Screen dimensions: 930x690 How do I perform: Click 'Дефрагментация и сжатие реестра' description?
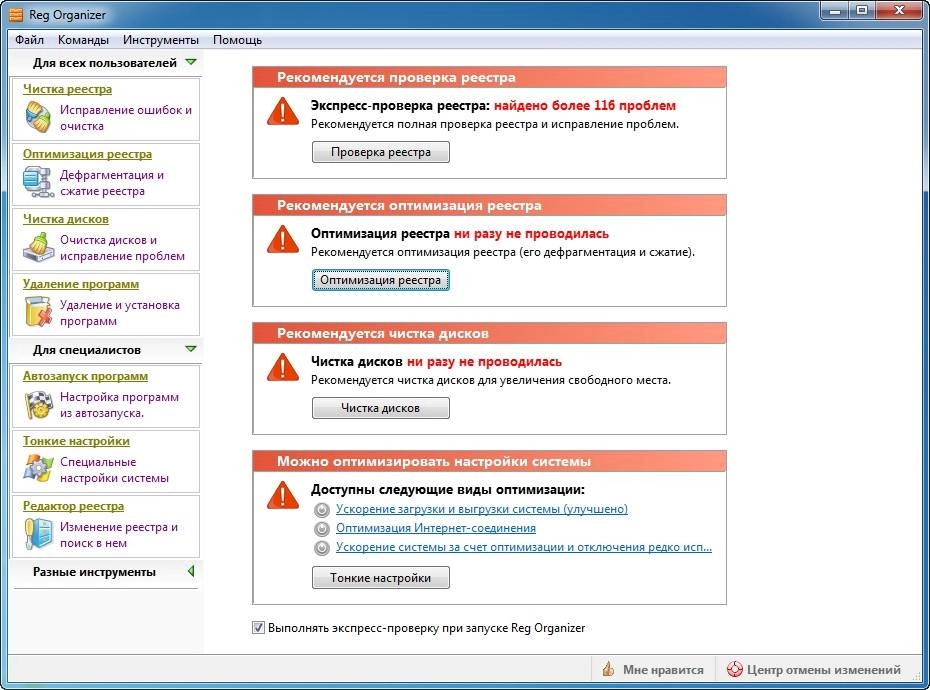click(112, 183)
